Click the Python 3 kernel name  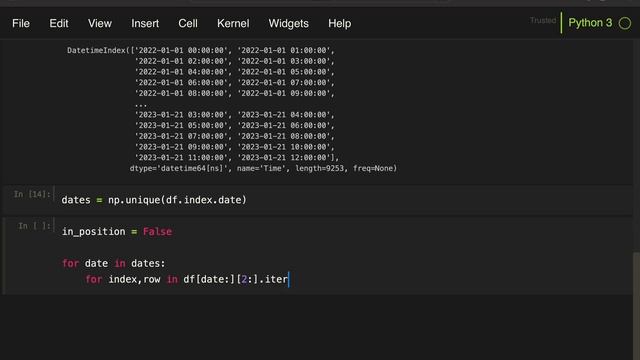(x=590, y=23)
